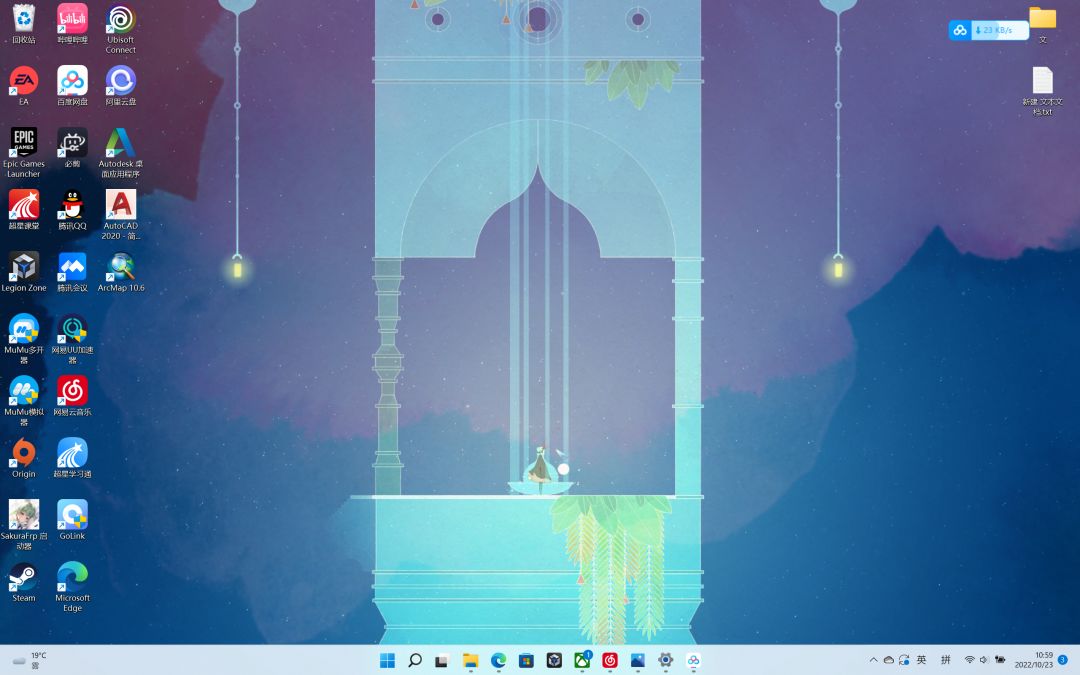Click the sync icon in the system tray

[904, 660]
